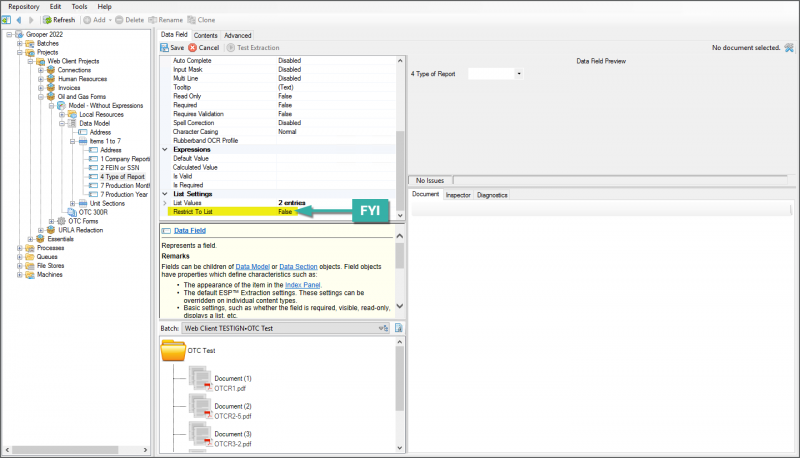Image resolution: width=800 pixels, height=458 pixels.
Task: Open the Batch selector dropdown
Action: 383,328
